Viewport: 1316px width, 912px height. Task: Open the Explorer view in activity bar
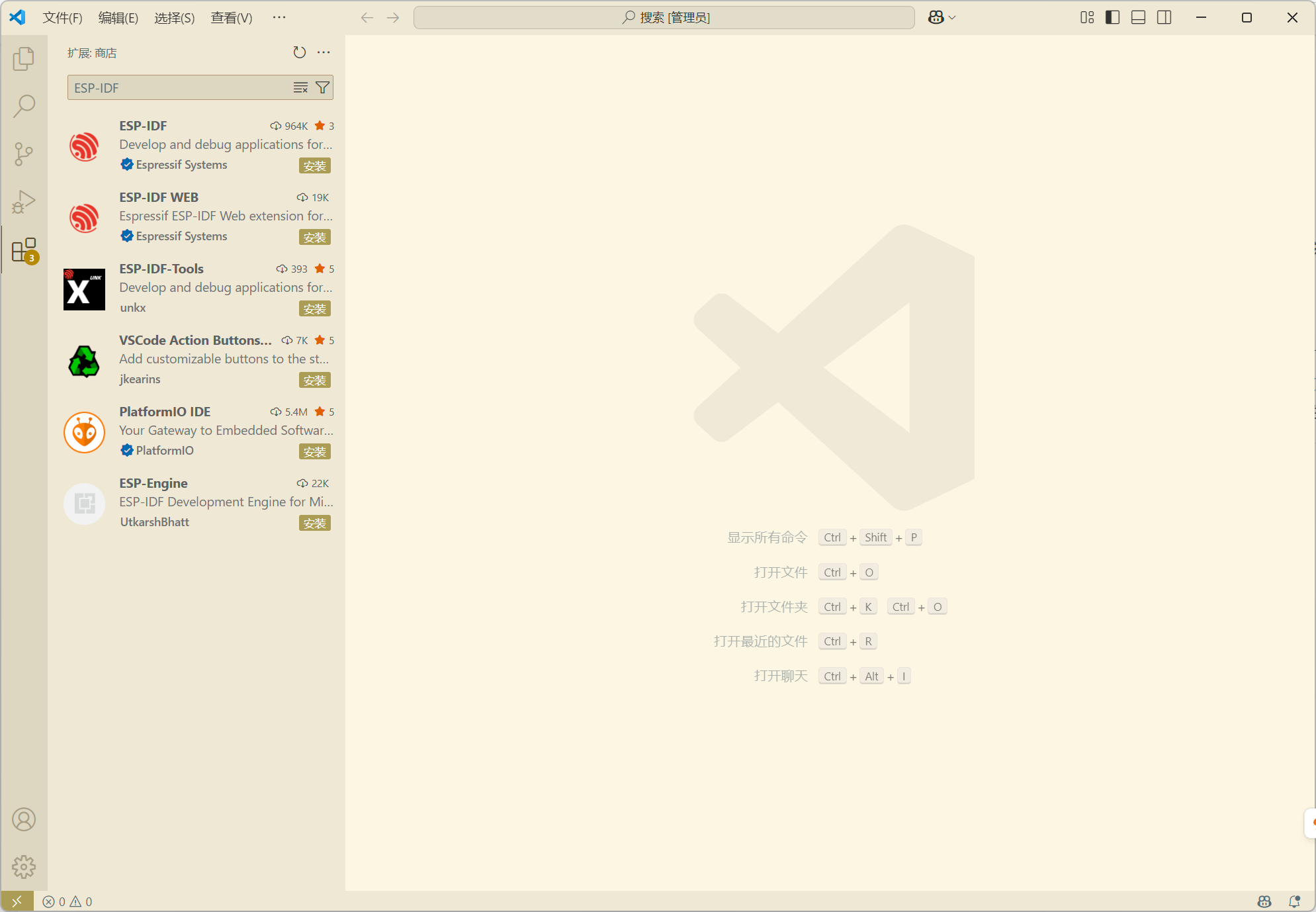(x=24, y=59)
